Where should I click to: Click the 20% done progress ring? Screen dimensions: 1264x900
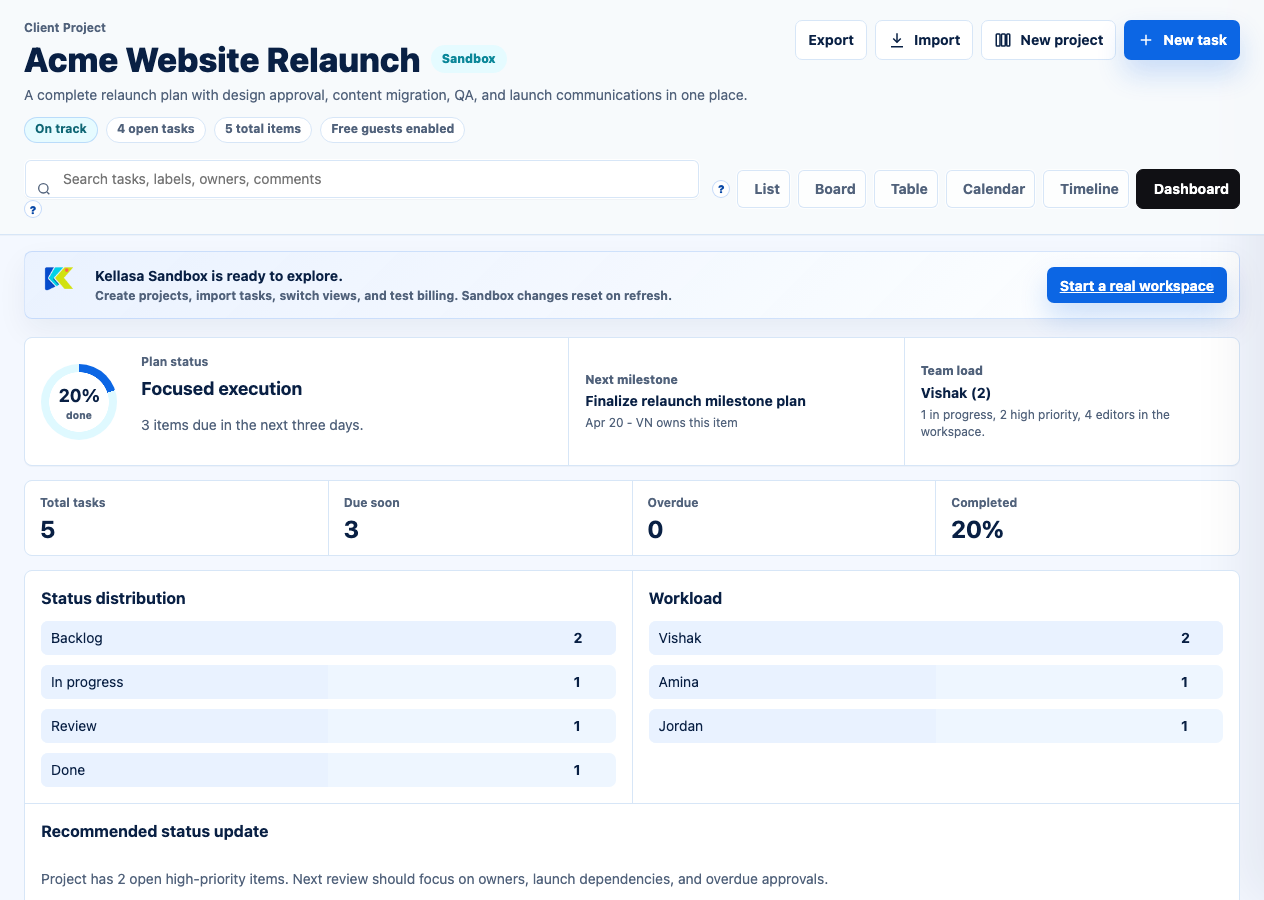click(79, 402)
